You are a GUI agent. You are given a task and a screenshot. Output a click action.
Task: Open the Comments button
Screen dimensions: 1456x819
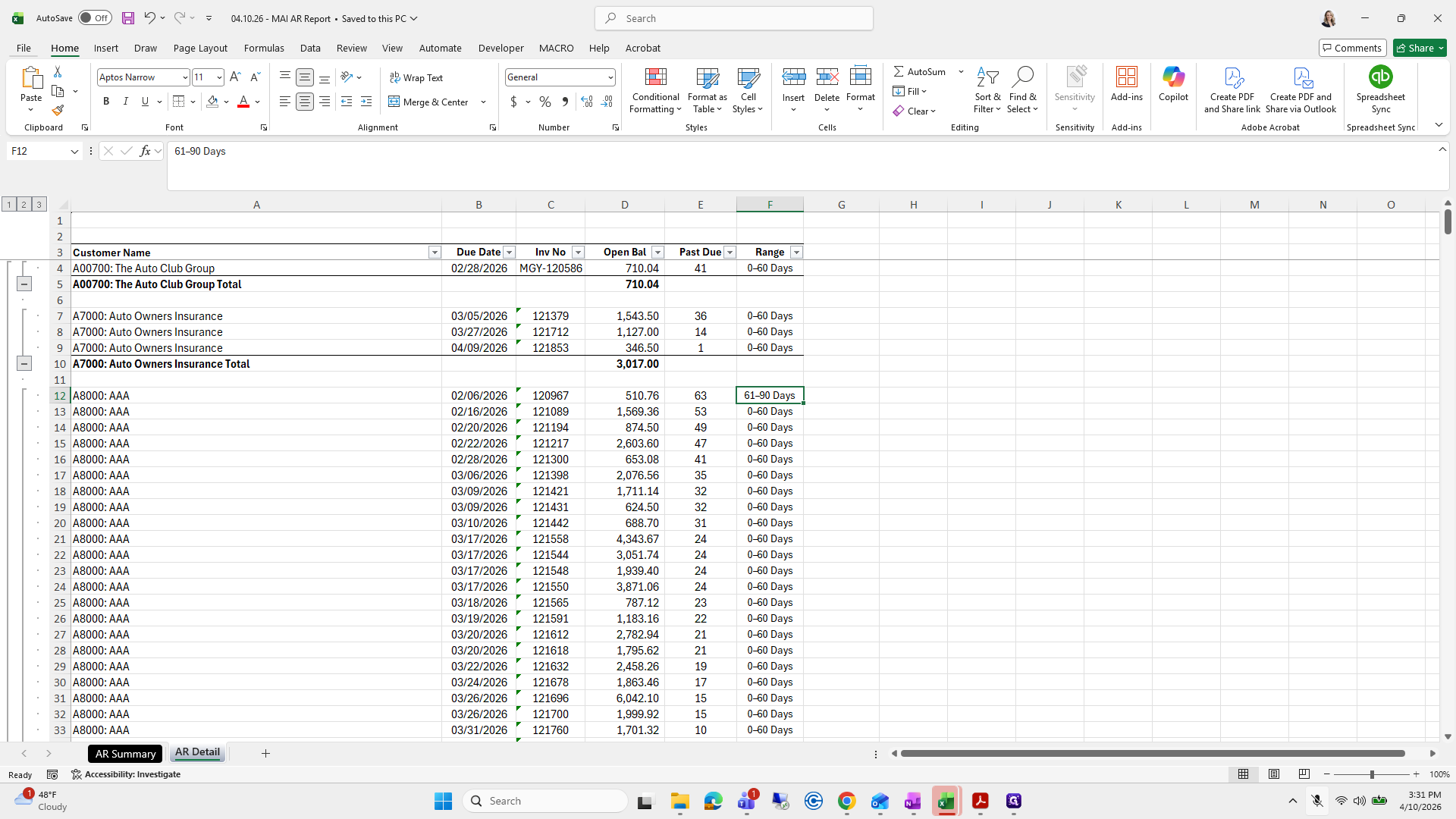pyautogui.click(x=1353, y=48)
